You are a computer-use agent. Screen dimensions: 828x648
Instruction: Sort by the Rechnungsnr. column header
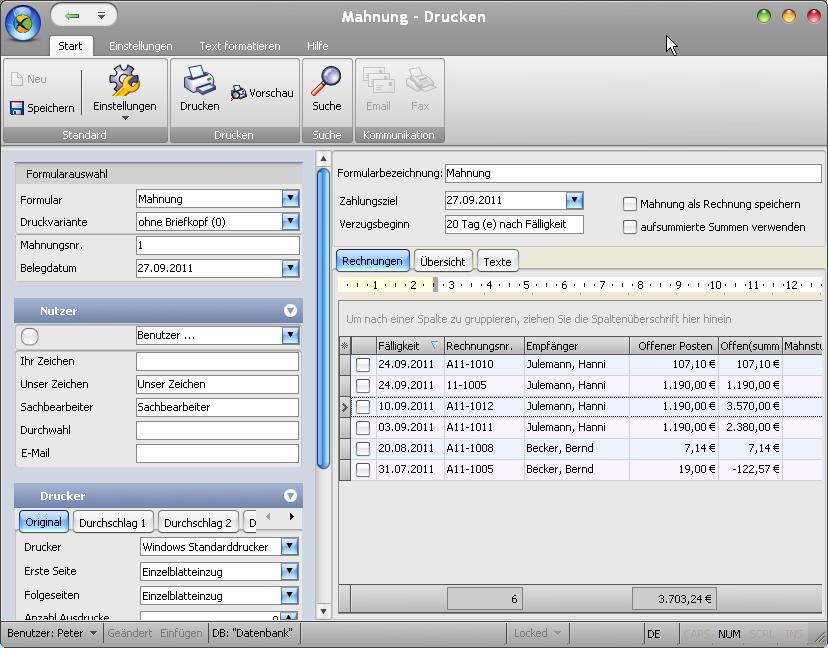click(x=484, y=346)
